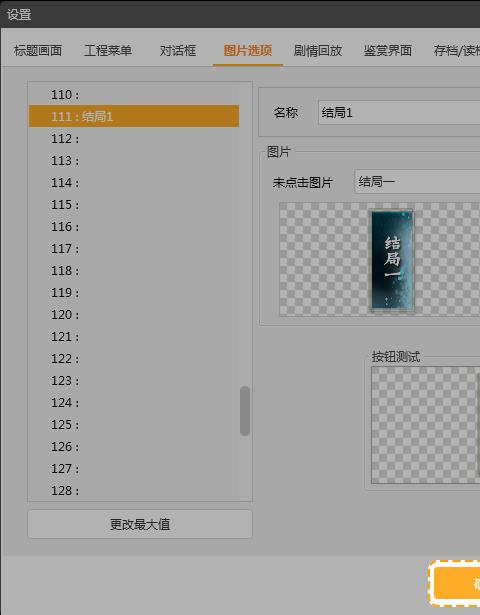Click the 名称 input field with 结局1
The width and height of the screenshot is (480, 615).
point(399,113)
